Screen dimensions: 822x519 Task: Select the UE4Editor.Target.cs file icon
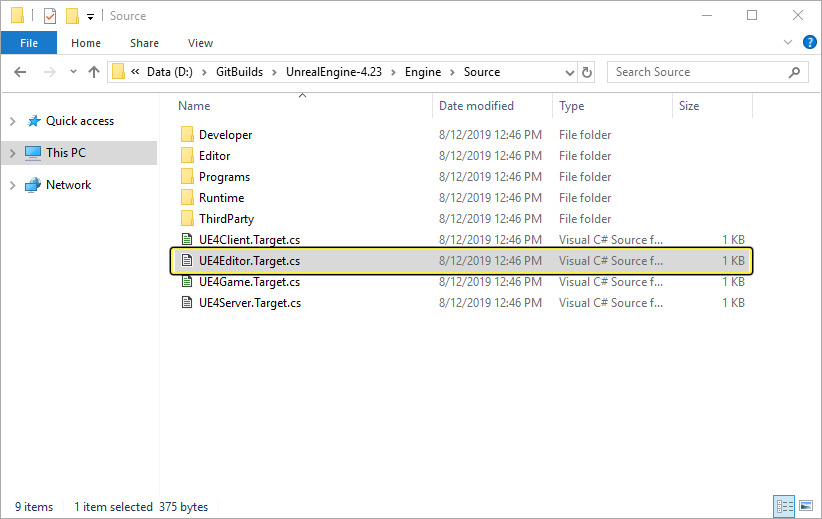(x=187, y=261)
